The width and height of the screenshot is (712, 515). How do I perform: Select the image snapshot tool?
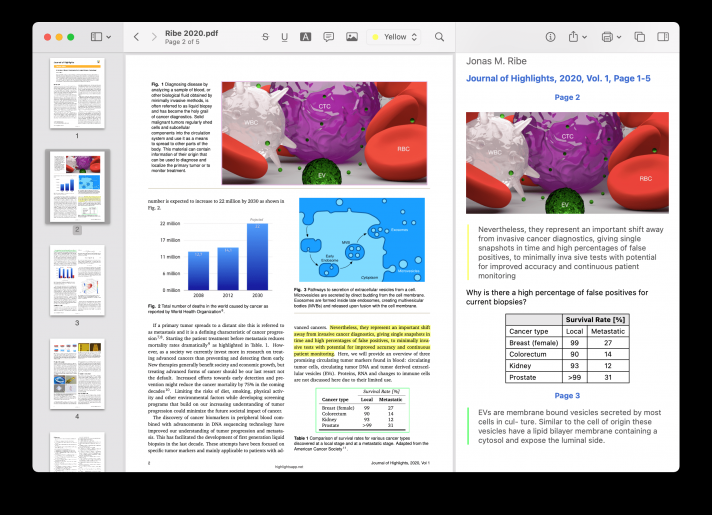click(352, 37)
